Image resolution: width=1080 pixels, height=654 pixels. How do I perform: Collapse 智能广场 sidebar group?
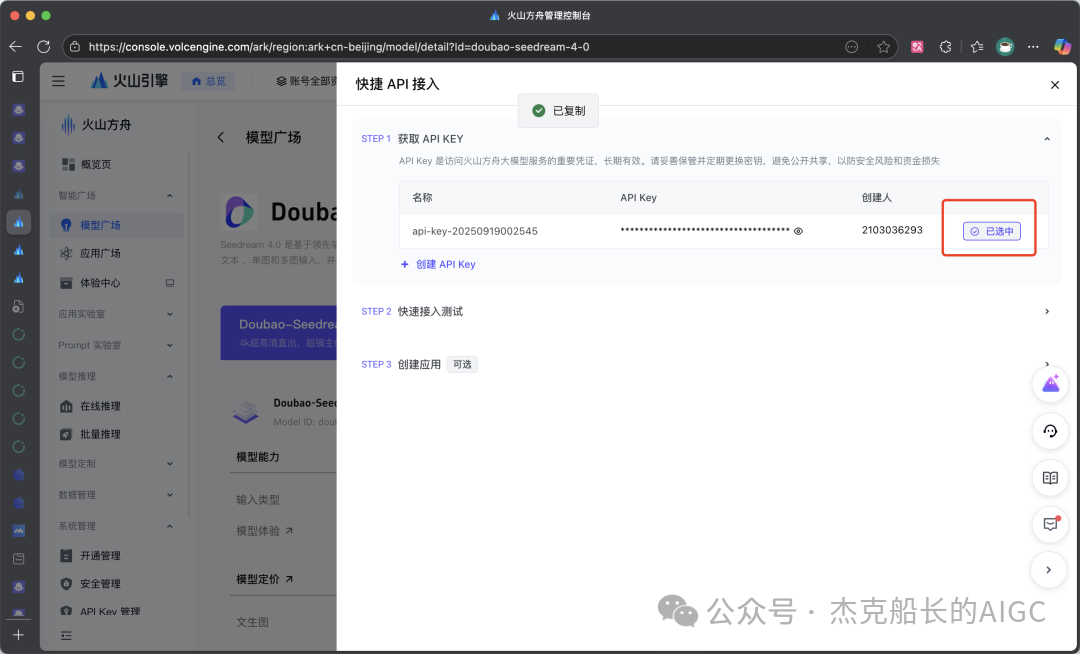[169, 196]
